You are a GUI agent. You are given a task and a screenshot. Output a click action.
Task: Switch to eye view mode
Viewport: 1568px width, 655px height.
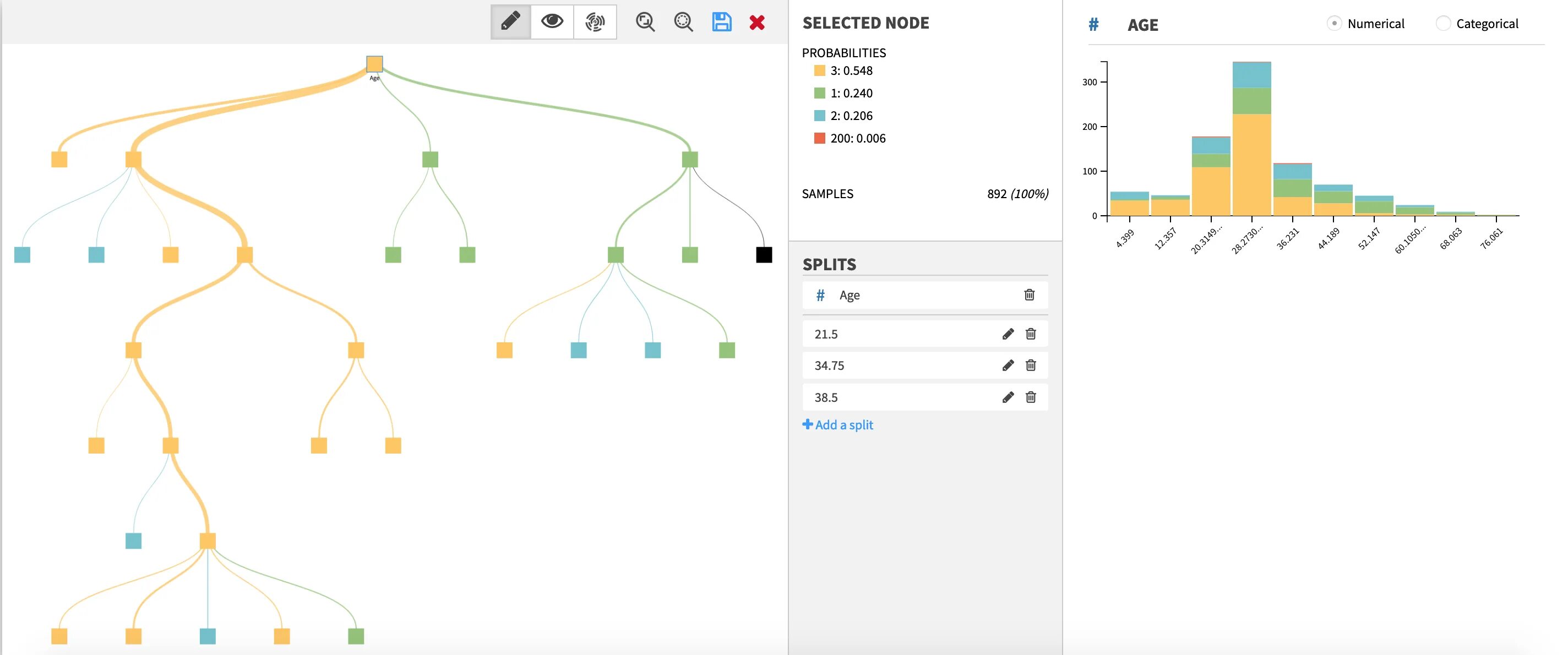[x=552, y=22]
